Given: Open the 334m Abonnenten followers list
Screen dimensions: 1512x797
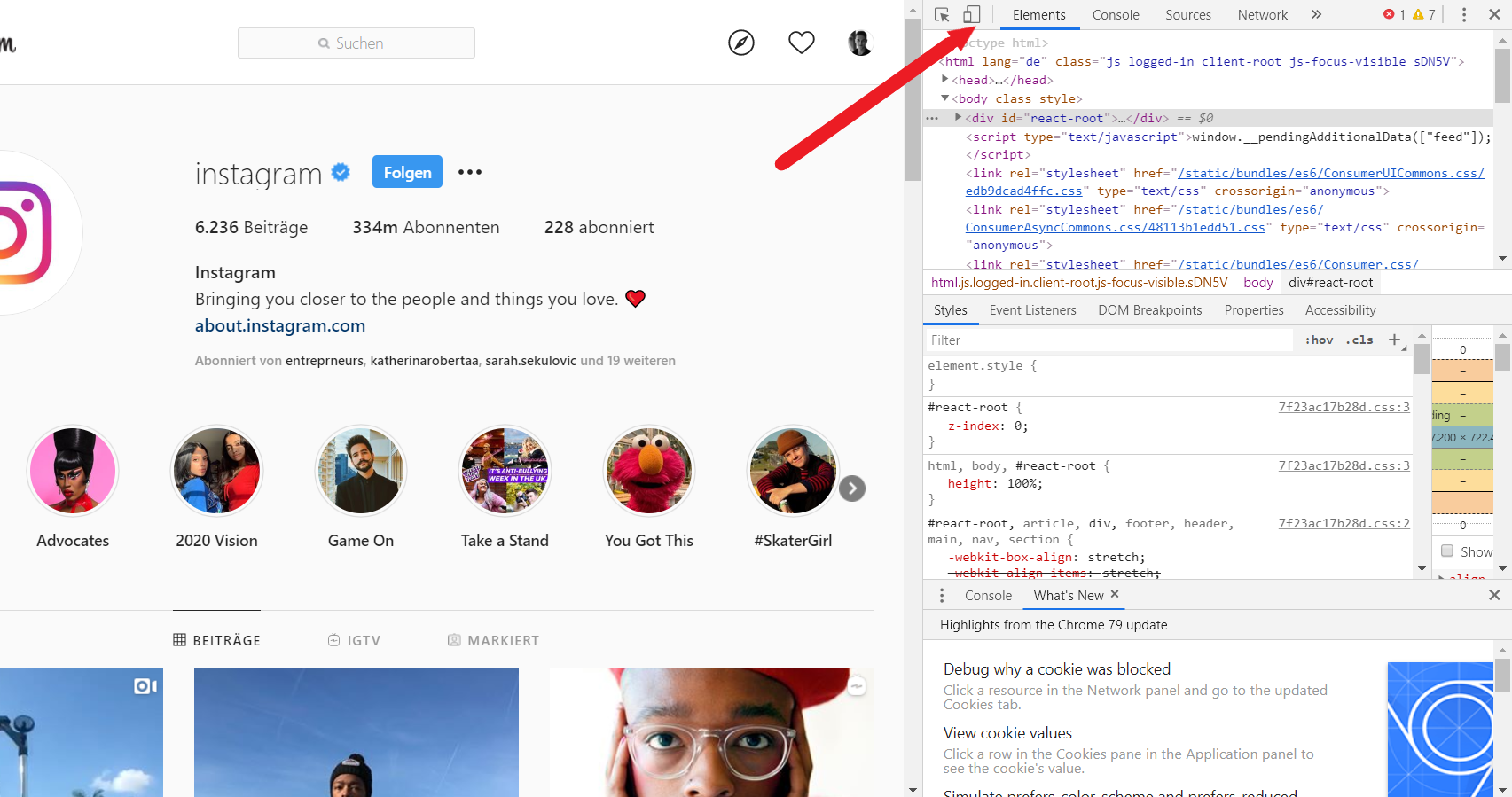Looking at the screenshot, I should (x=426, y=227).
